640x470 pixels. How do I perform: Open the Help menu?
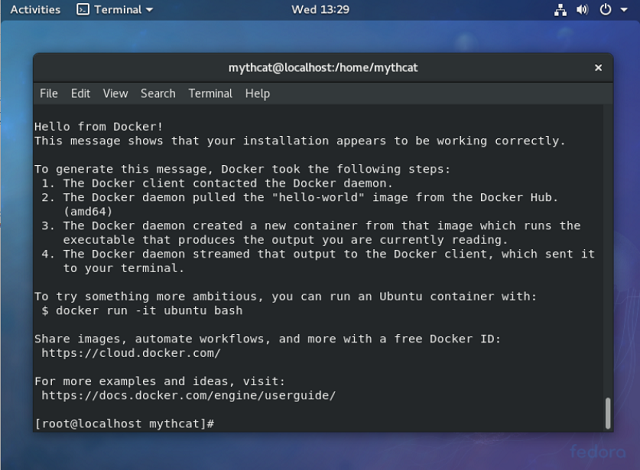(258, 93)
